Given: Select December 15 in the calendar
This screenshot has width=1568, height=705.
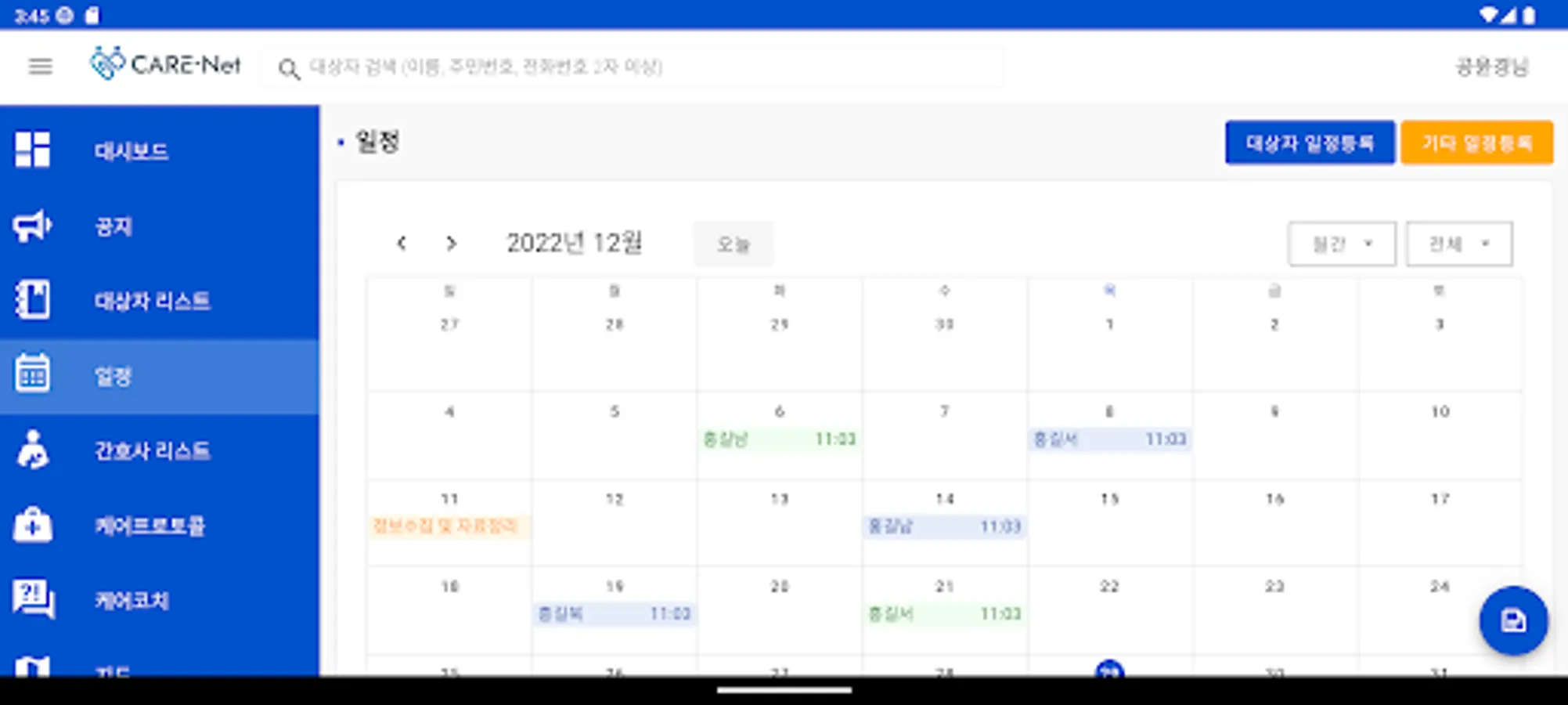Looking at the screenshot, I should pos(1110,499).
